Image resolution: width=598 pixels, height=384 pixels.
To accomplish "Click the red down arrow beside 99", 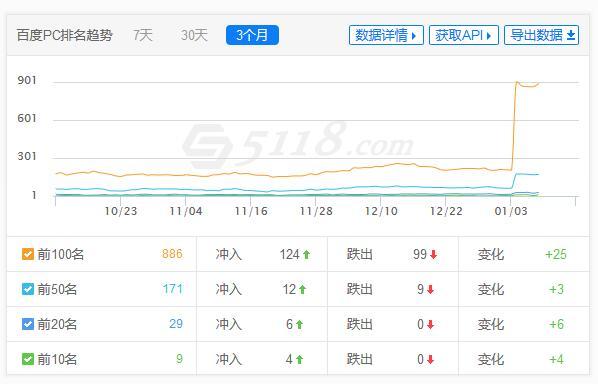I will pyautogui.click(x=433, y=254).
